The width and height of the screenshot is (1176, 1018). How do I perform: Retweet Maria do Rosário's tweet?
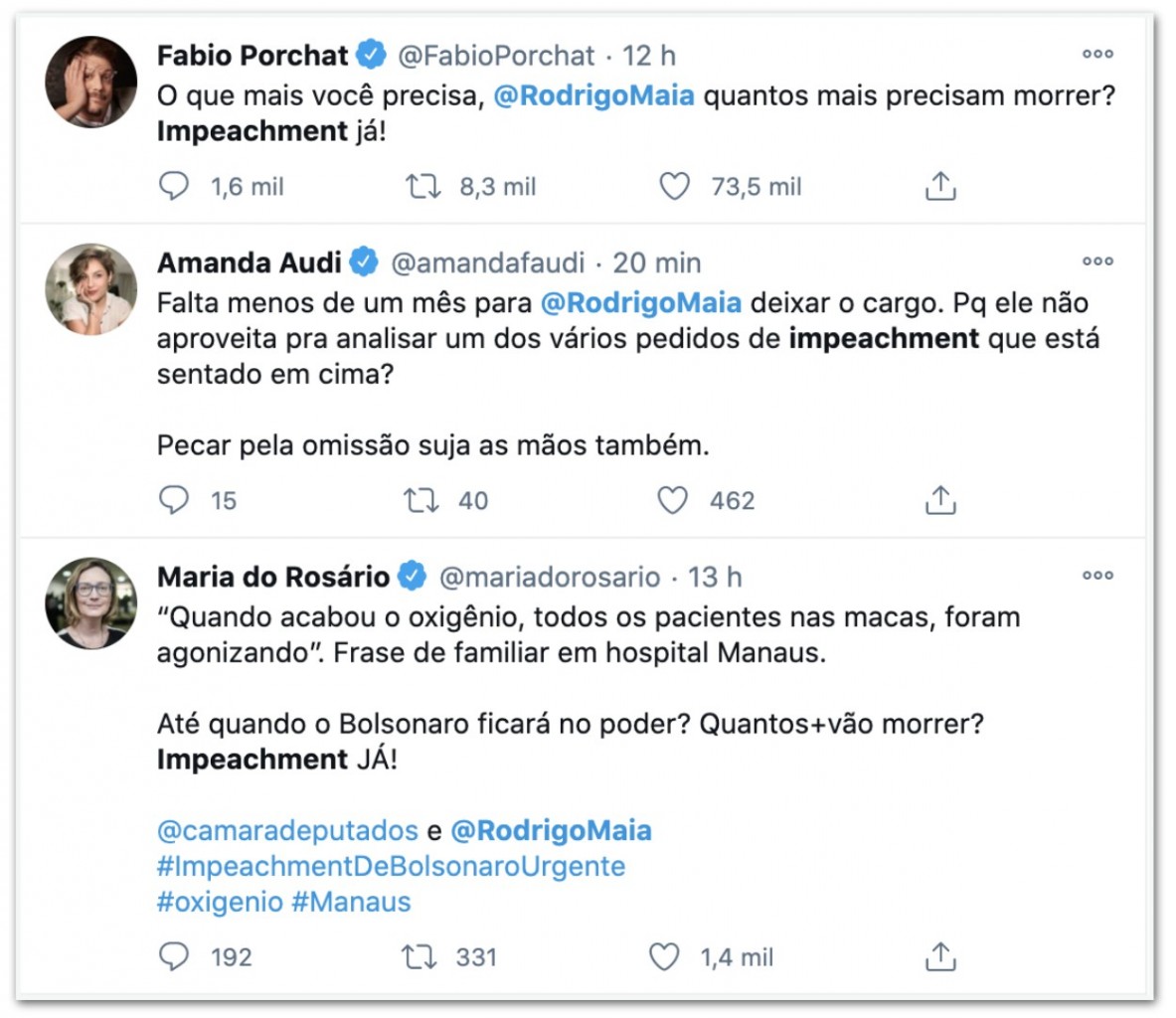(x=420, y=956)
